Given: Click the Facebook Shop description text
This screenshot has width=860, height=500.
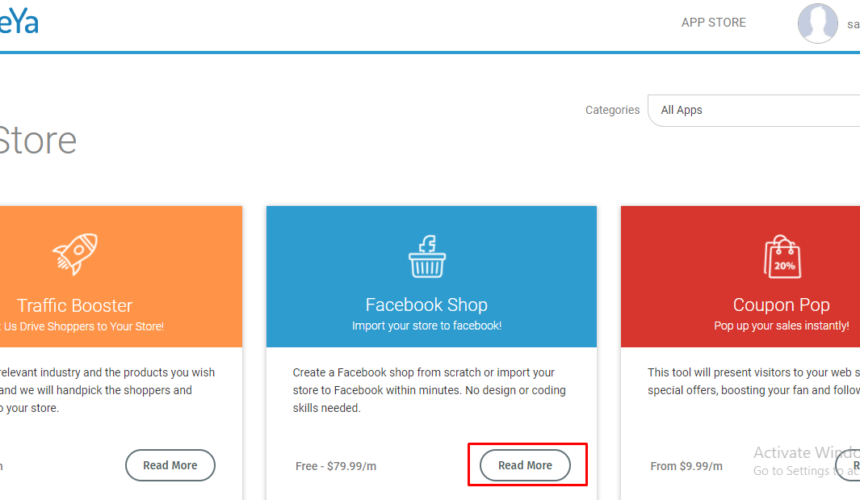Looking at the screenshot, I should click(x=429, y=390).
